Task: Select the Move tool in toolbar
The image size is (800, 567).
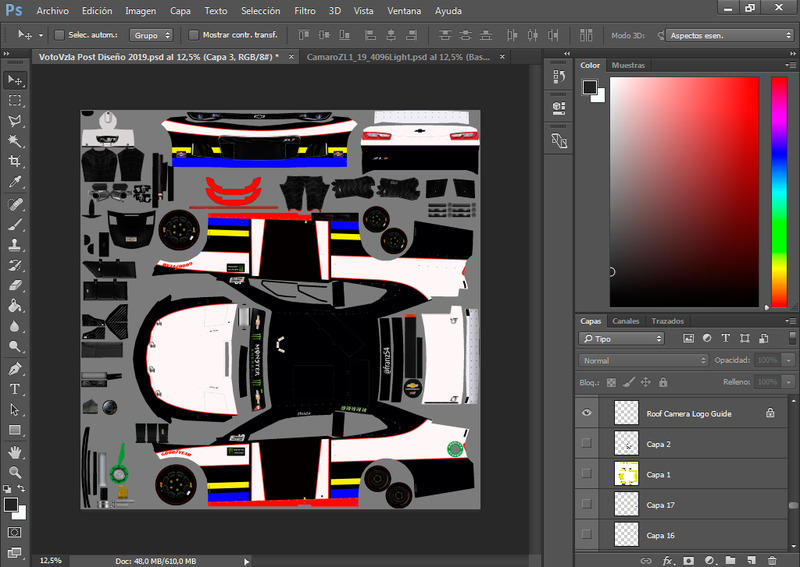Action: click(x=15, y=80)
